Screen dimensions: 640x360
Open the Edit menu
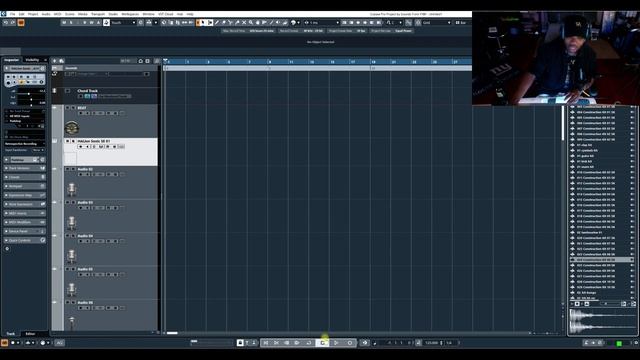point(22,14)
